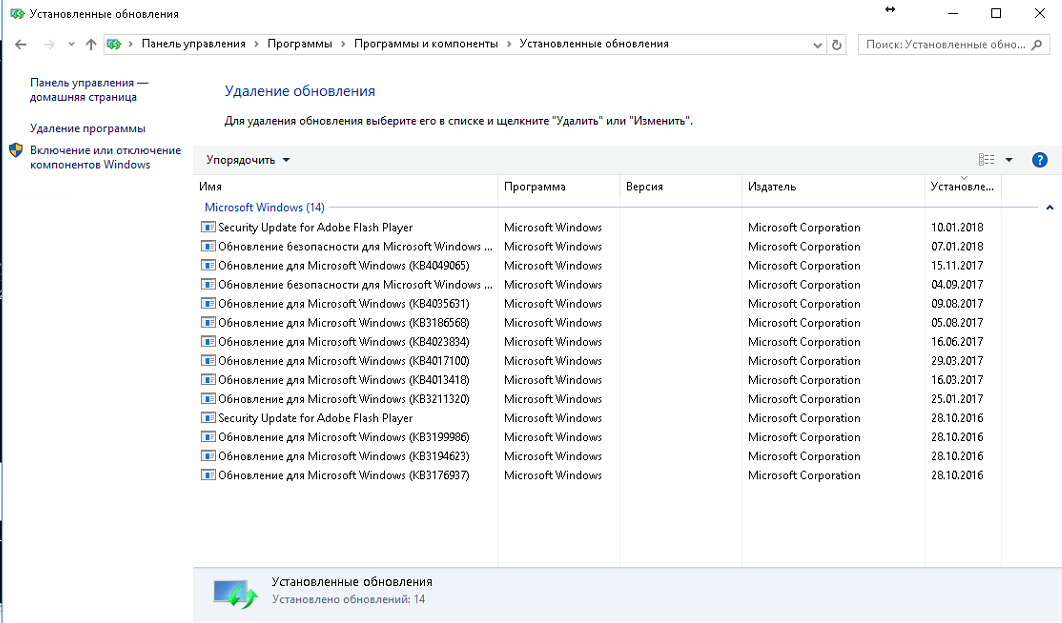Click icon of update KB3194623

pyautogui.click(x=208, y=456)
